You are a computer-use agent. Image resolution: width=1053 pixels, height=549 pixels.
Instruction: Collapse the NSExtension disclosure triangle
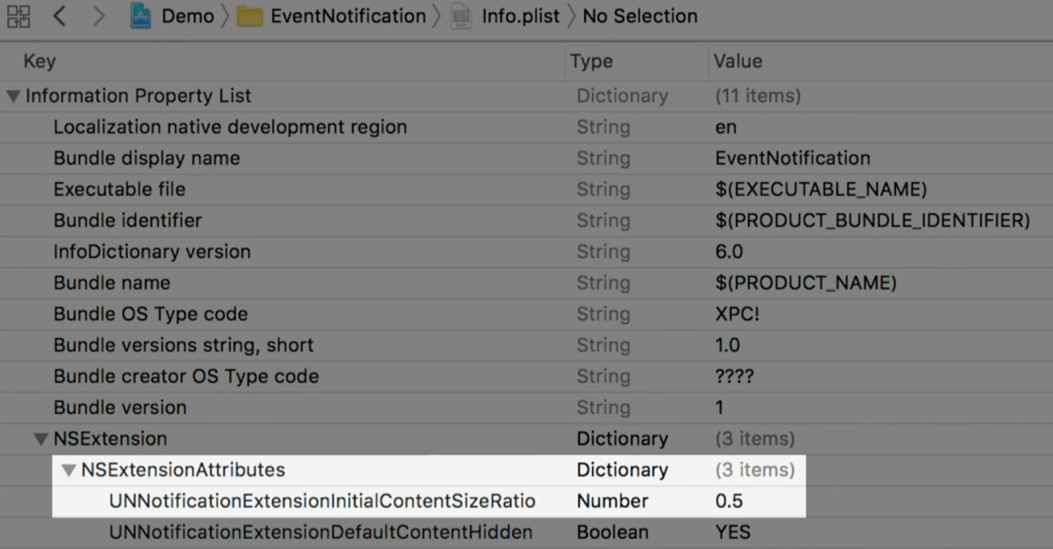point(41,439)
